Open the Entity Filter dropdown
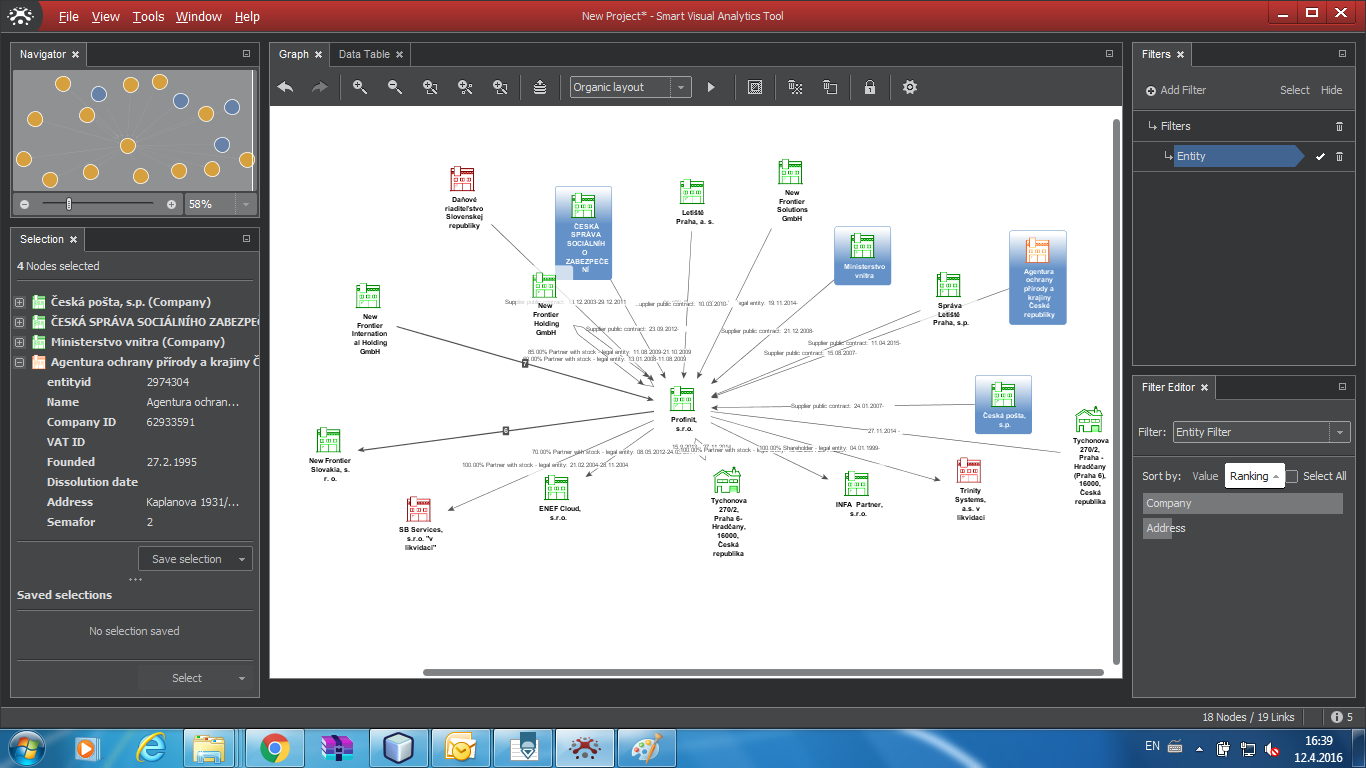 tap(1338, 432)
